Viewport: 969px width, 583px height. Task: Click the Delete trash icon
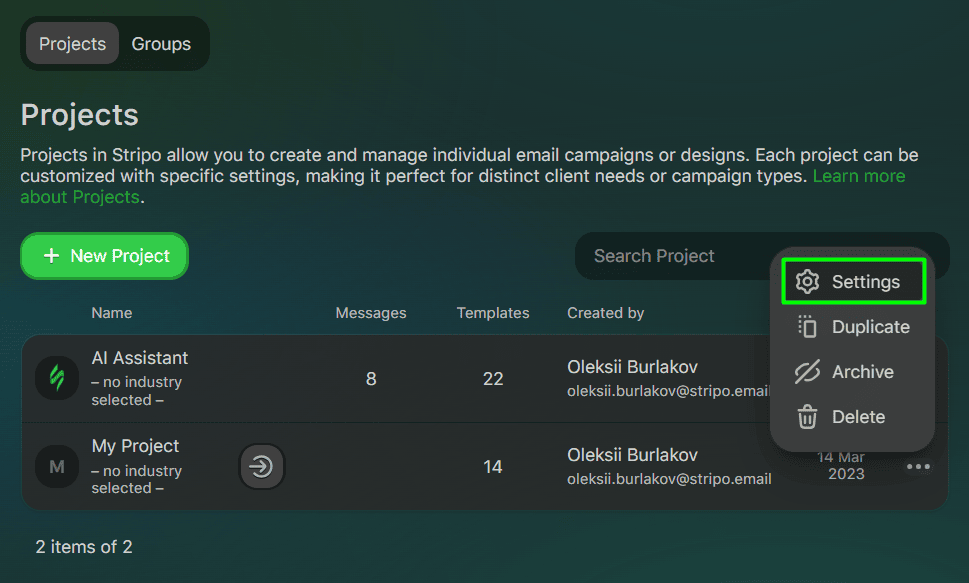click(x=807, y=417)
